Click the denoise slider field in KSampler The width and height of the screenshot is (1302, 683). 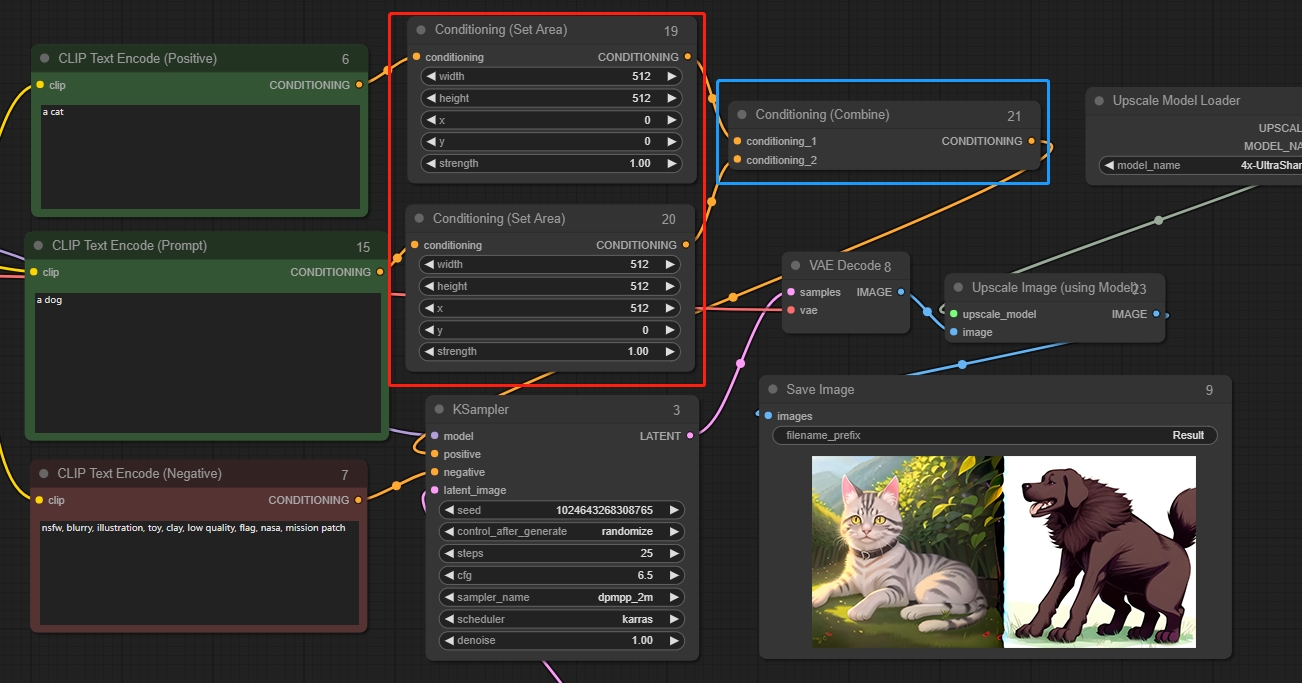pos(561,641)
